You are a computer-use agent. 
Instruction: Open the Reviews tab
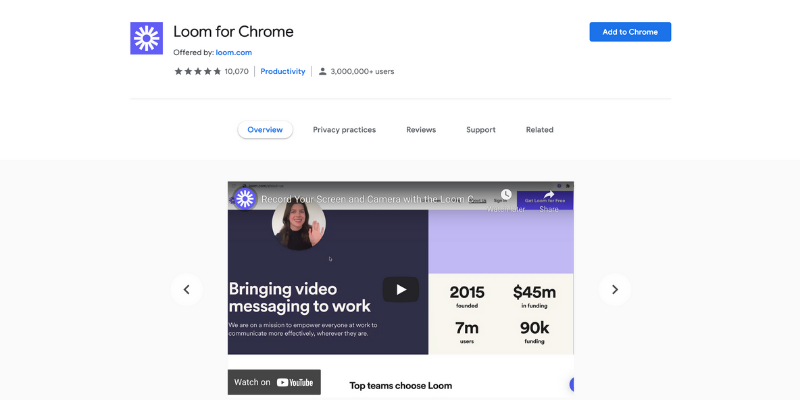(x=421, y=130)
